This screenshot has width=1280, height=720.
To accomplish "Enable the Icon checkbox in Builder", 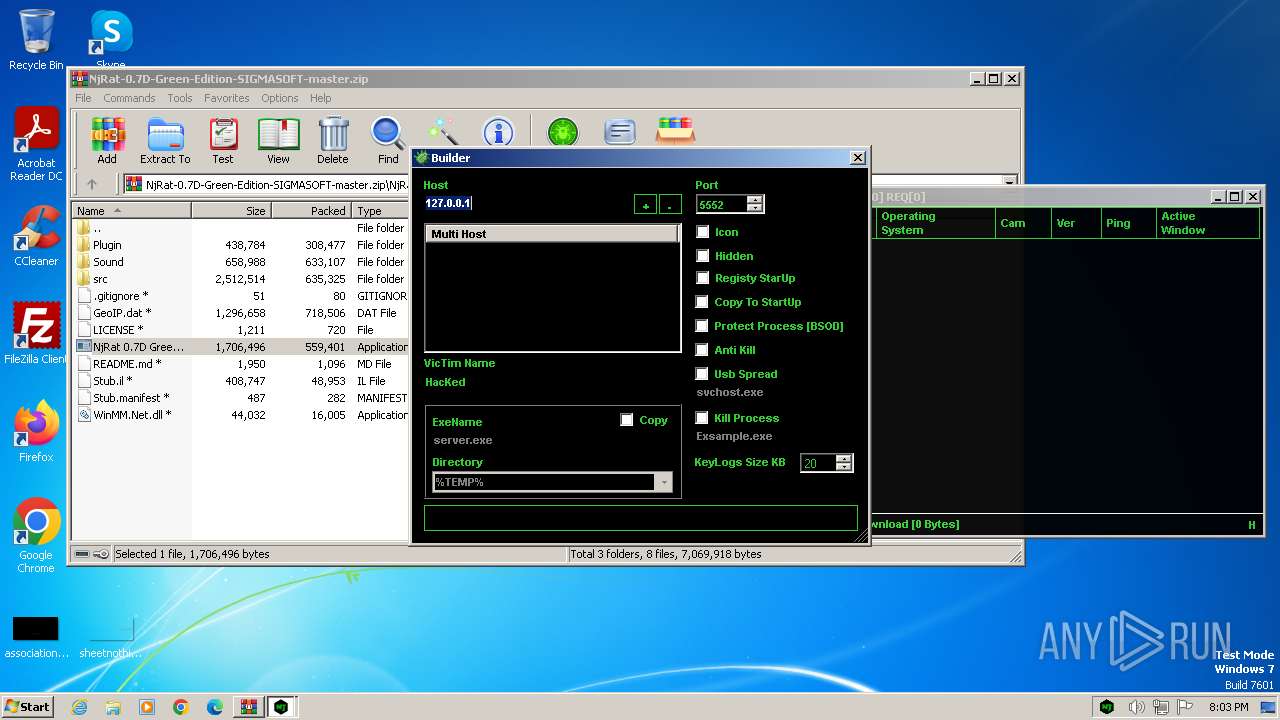I will click(703, 232).
